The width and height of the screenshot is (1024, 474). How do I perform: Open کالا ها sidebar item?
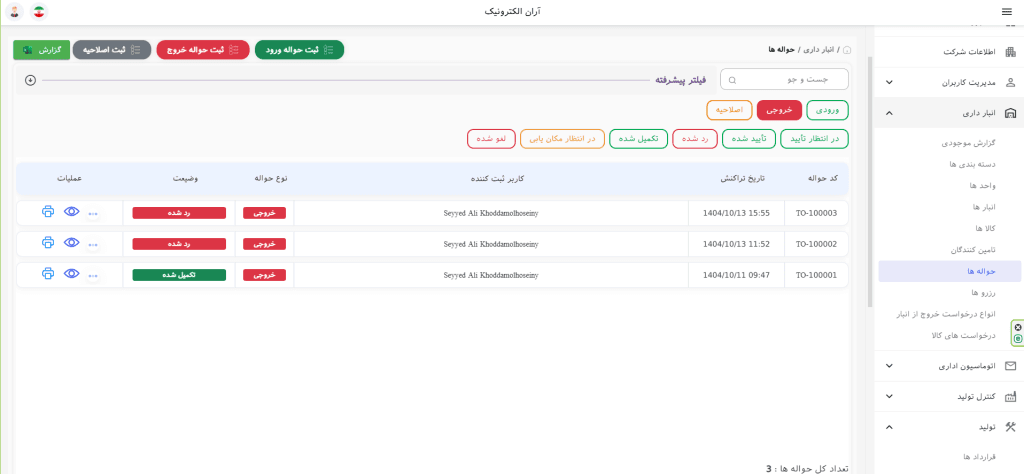[985, 228]
